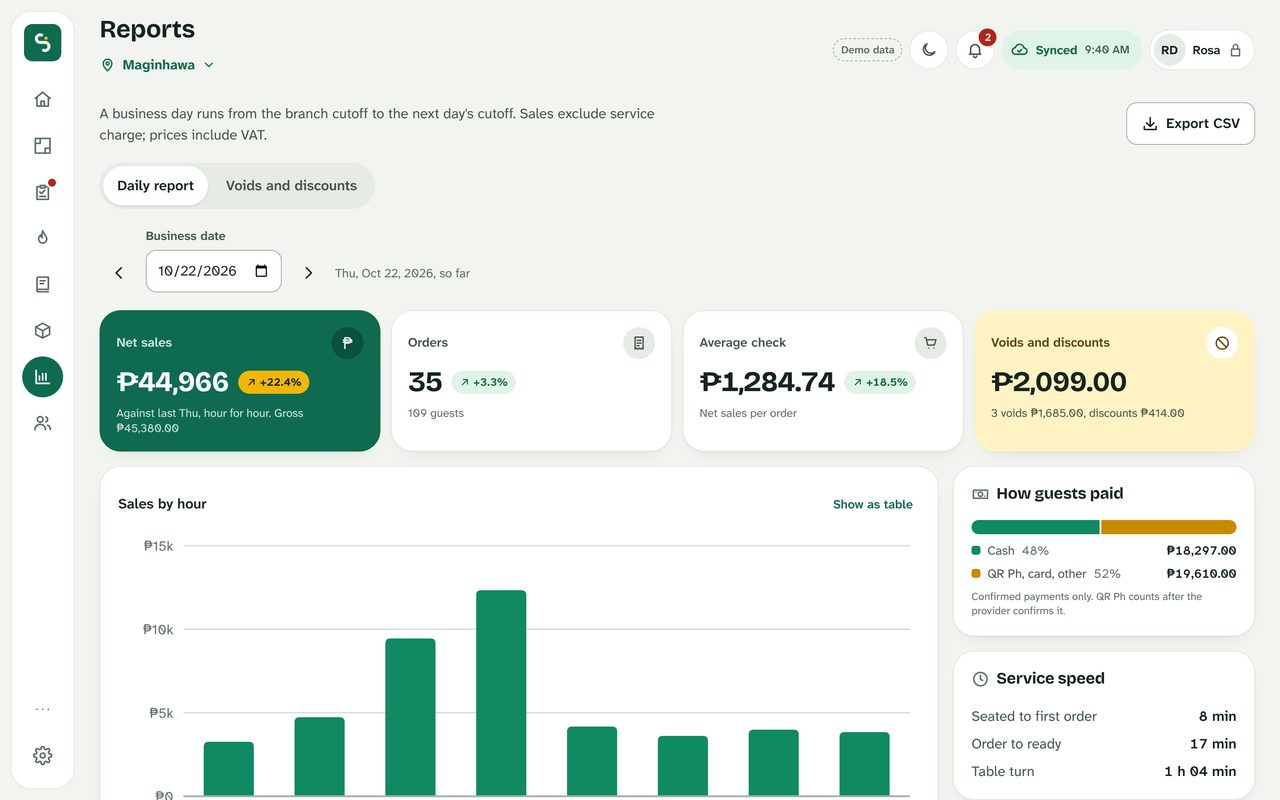
Task: Open notifications bell with 2 badge
Action: coord(975,50)
